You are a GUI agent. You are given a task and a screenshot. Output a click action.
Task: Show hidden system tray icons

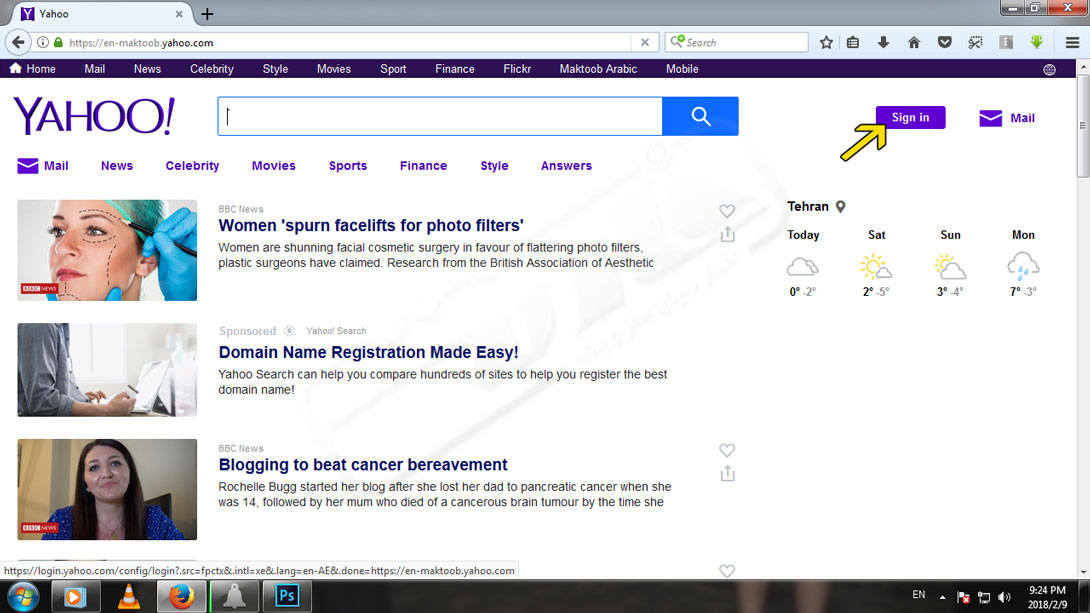pyautogui.click(x=942, y=597)
